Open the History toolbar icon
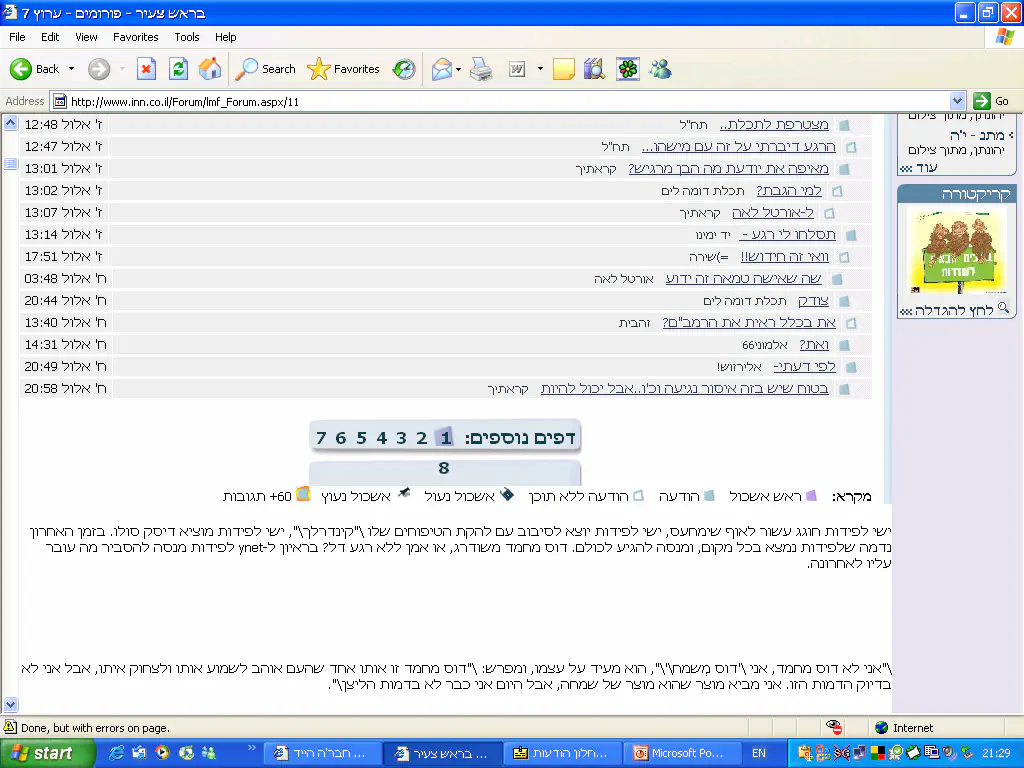 coord(404,69)
